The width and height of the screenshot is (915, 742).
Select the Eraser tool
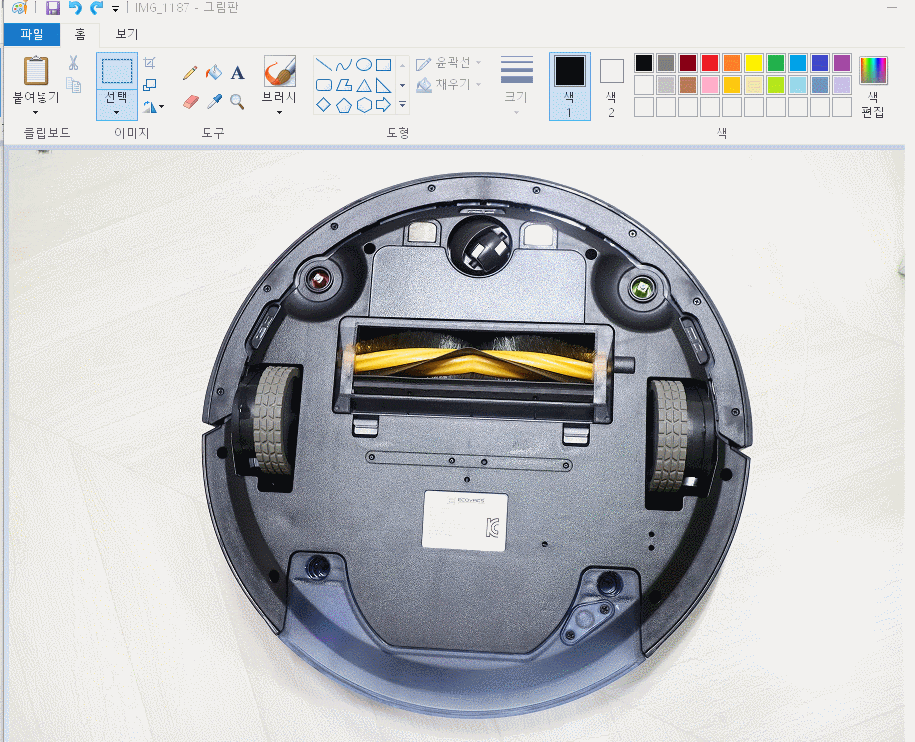tap(190, 102)
